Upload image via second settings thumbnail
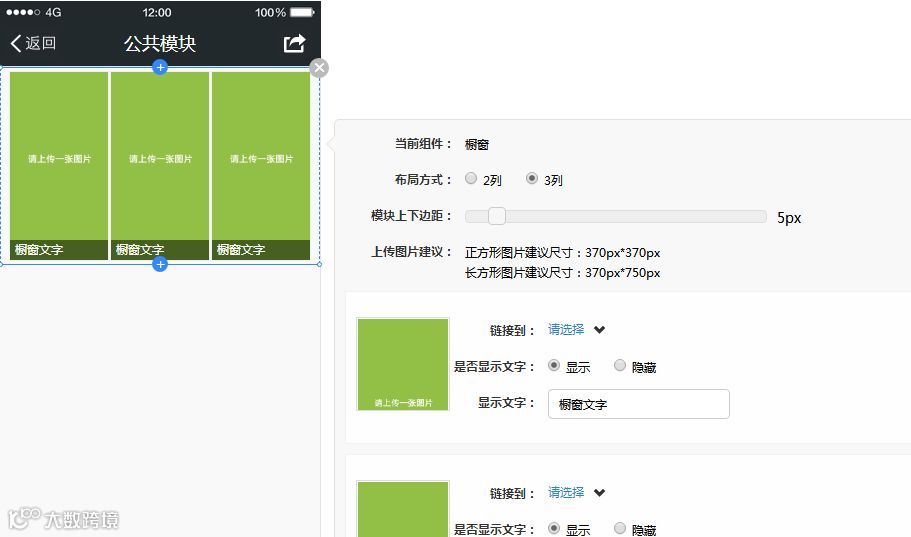This screenshot has width=911, height=537. pos(403,509)
